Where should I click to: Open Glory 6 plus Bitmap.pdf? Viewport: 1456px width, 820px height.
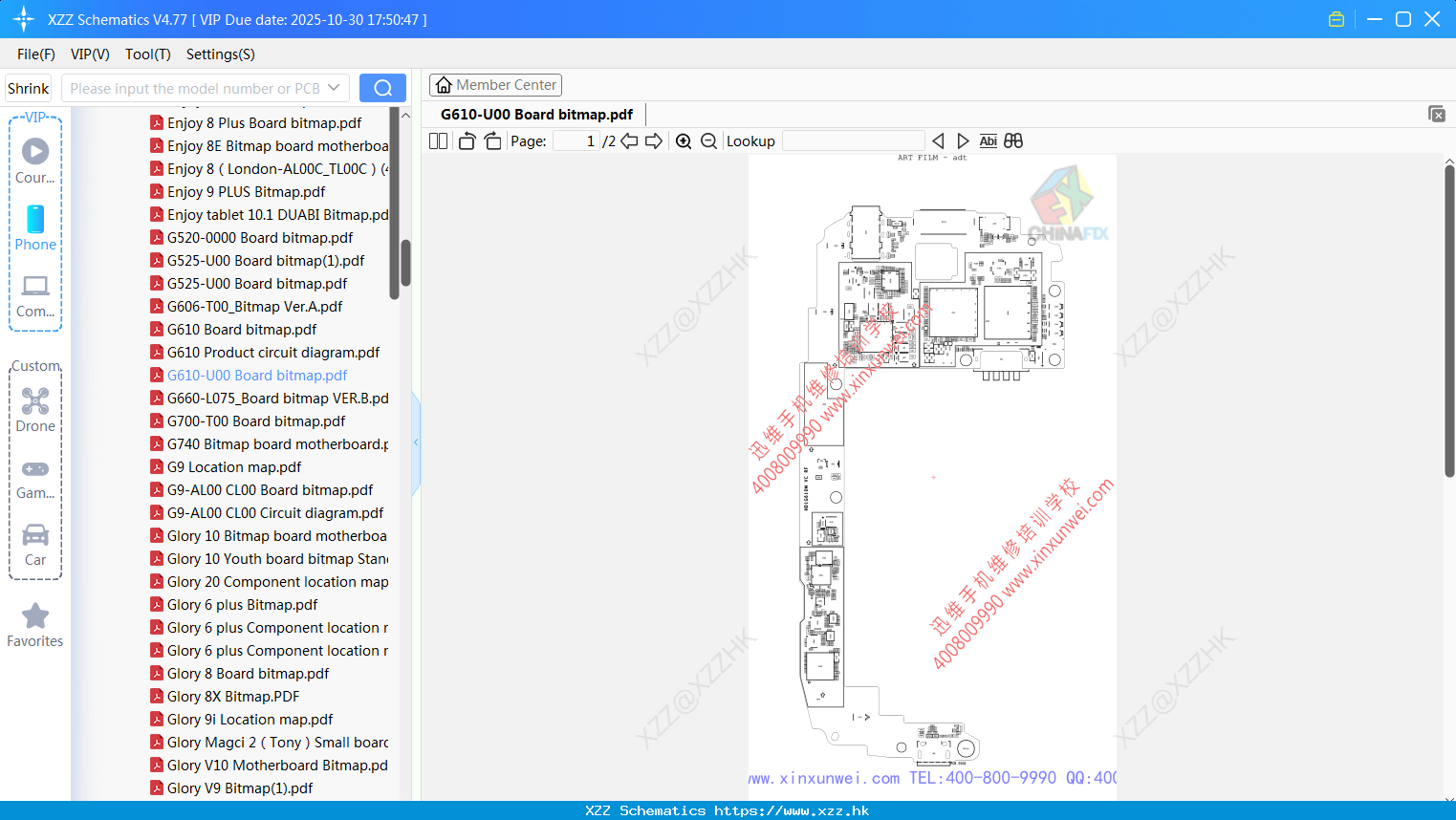[x=242, y=605]
